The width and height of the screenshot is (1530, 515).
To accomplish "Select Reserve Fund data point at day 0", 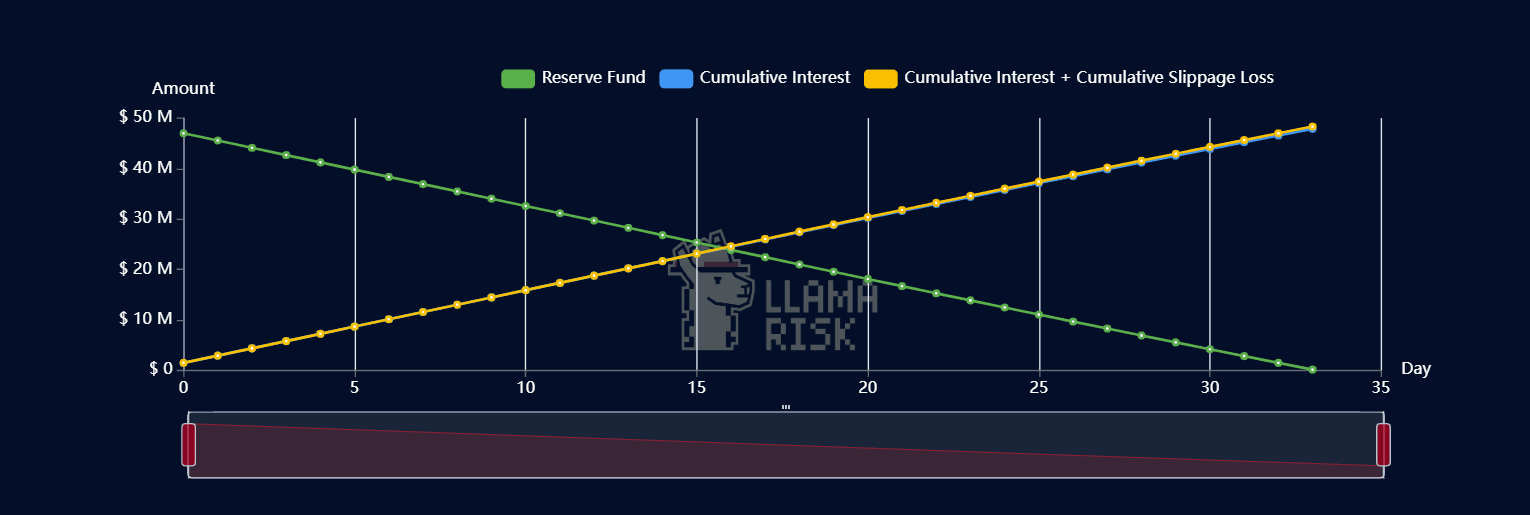I will [x=183, y=133].
